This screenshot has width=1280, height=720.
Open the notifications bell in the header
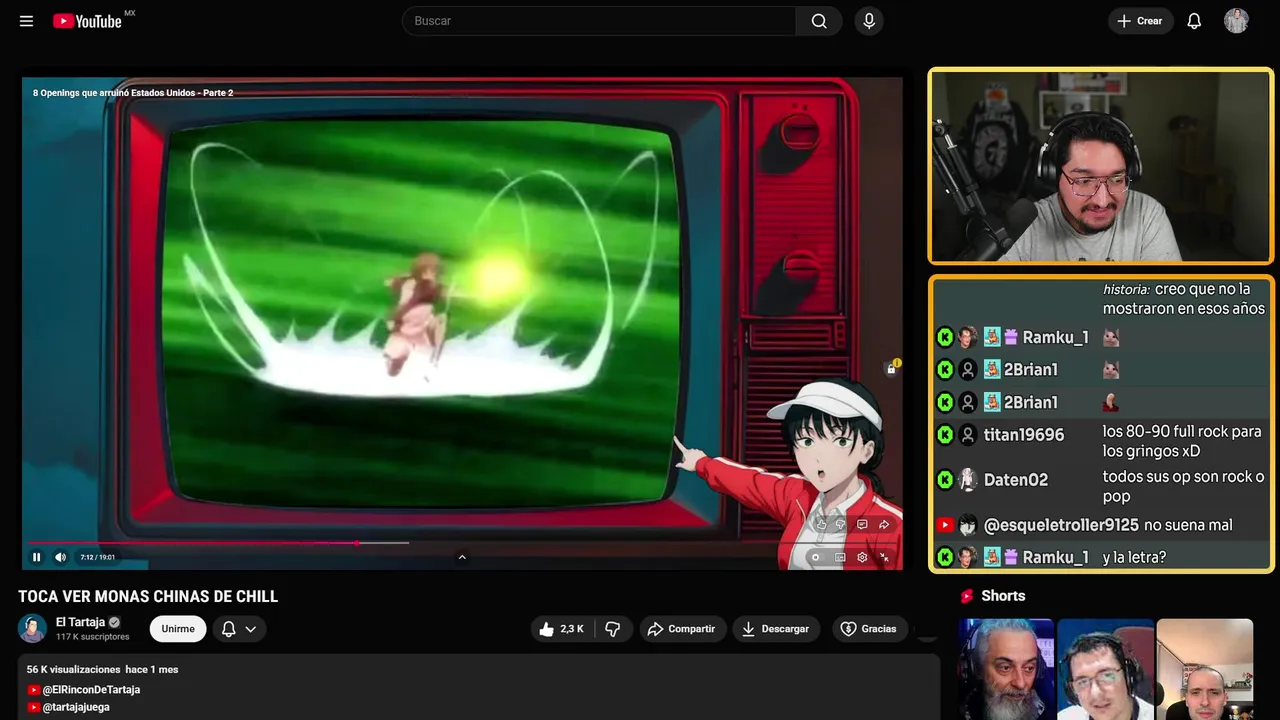pos(1194,21)
